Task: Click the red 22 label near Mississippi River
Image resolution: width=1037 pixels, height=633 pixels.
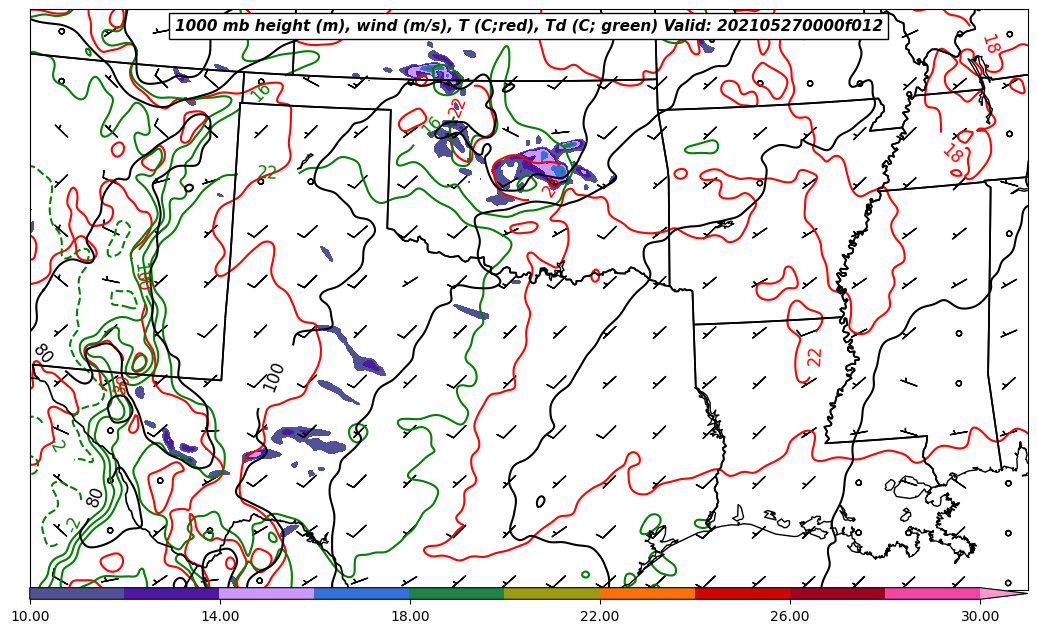Action: click(x=815, y=357)
